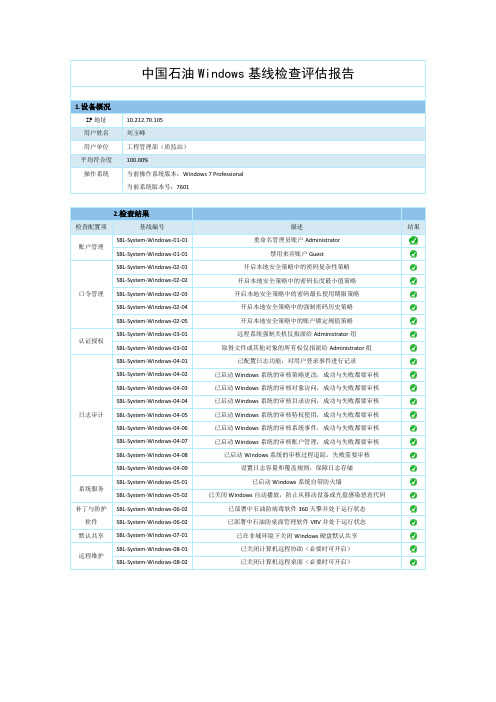Click the 基线编号 column header
This screenshot has width=496, height=702.
[152, 227]
